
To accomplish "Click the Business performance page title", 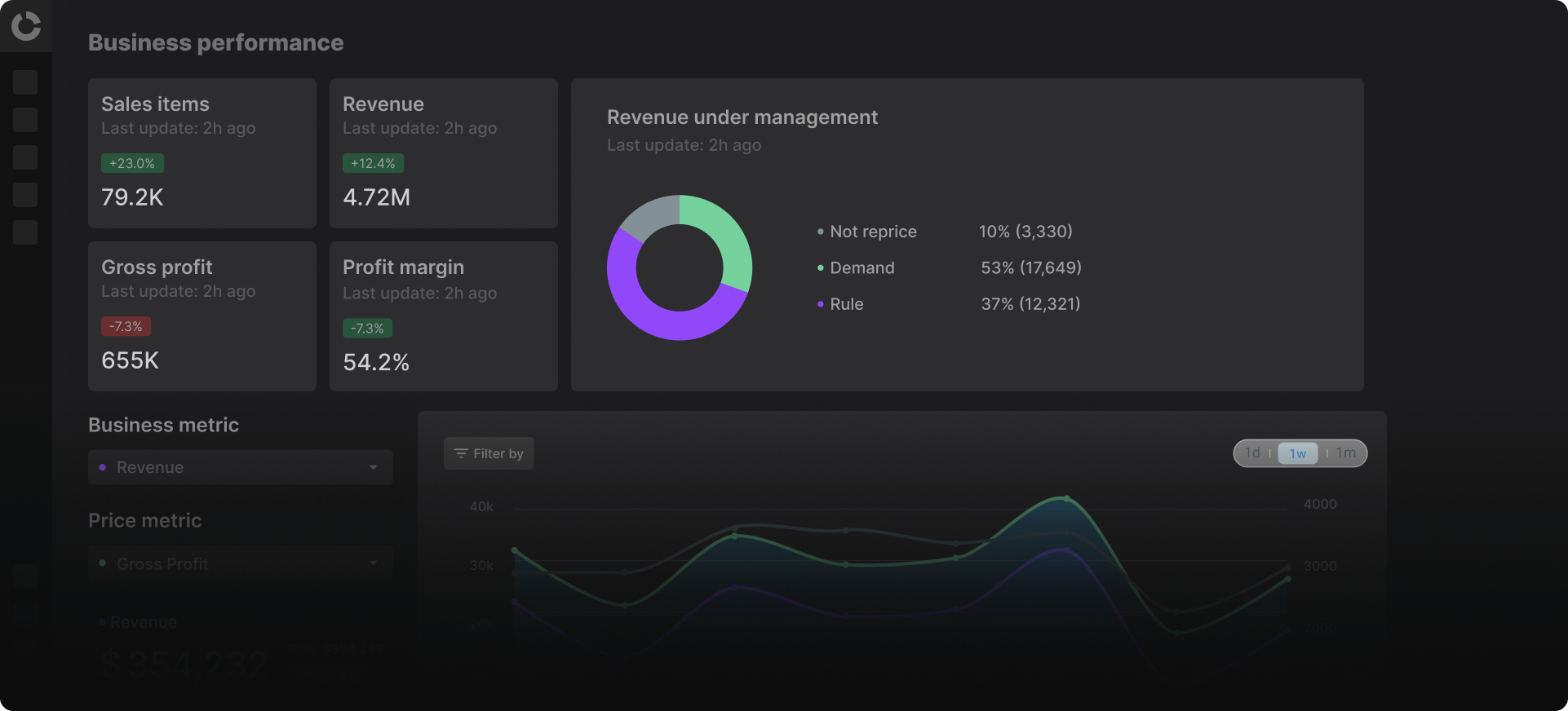I will pyautogui.click(x=216, y=42).
